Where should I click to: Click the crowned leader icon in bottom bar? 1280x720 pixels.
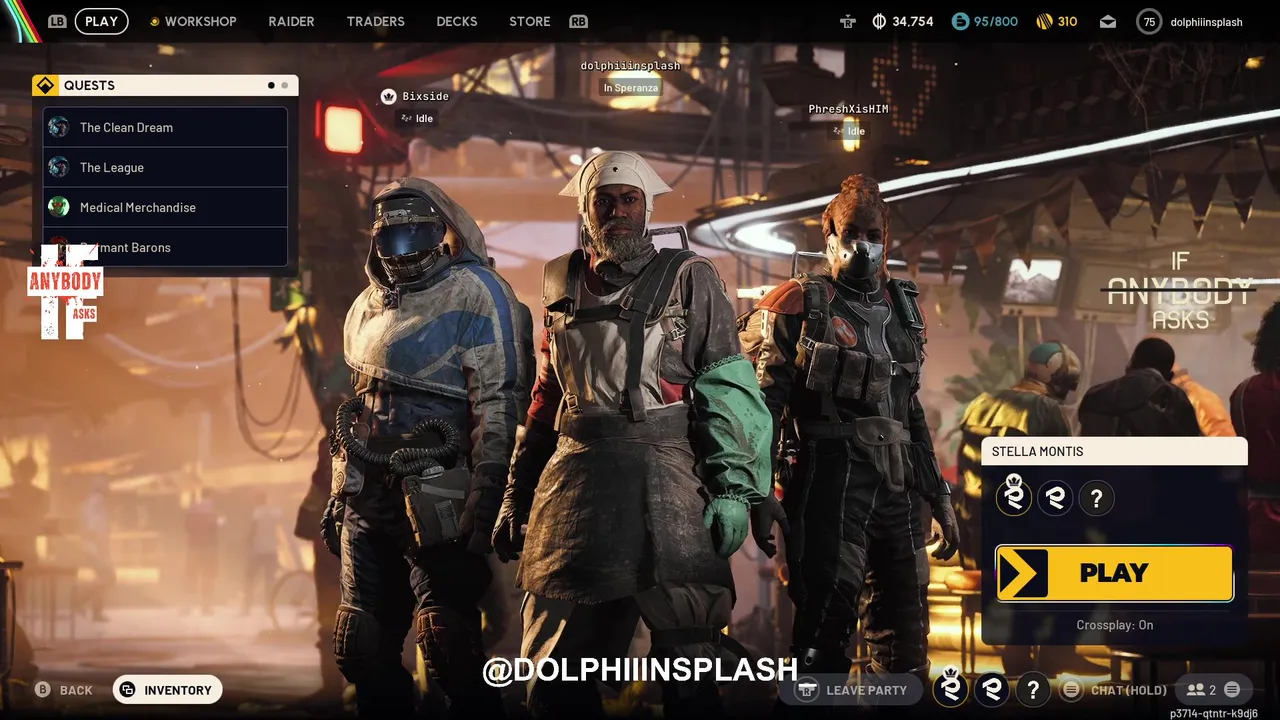pyautogui.click(x=951, y=688)
